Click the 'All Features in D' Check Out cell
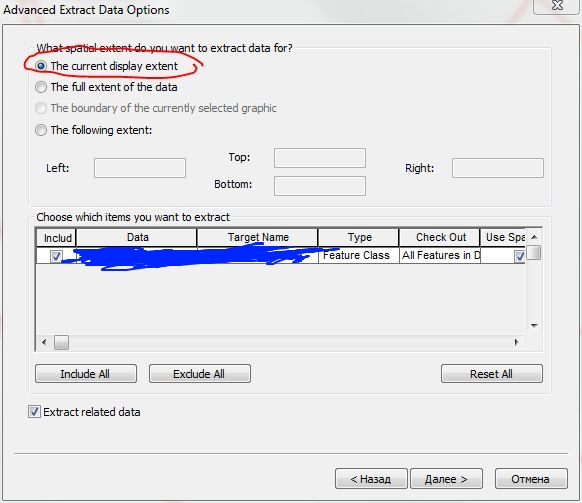Screen dimensions: 582x503 click(440, 255)
